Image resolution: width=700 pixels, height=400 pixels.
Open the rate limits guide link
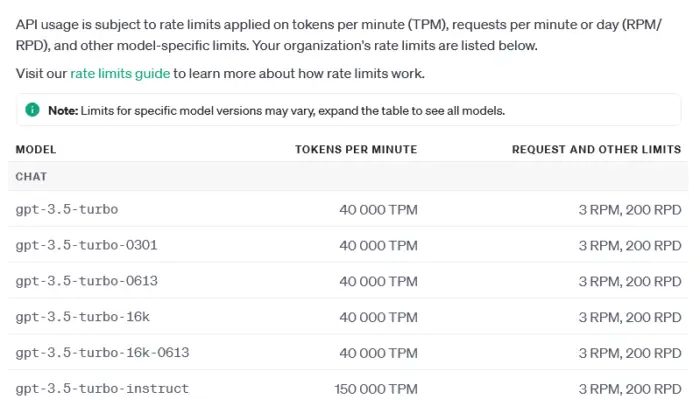pyautogui.click(x=121, y=73)
